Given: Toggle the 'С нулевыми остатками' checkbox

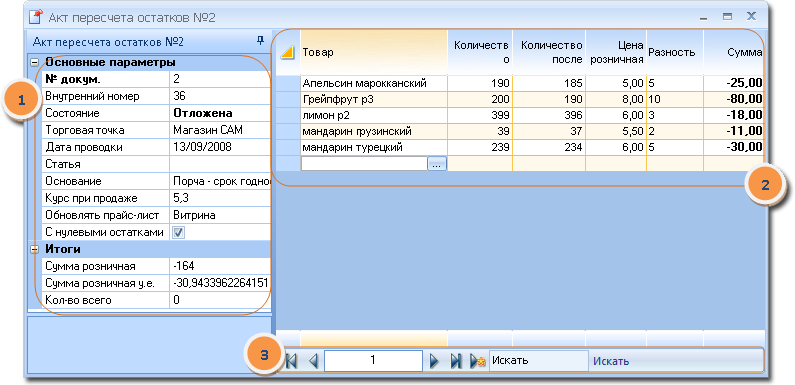Looking at the screenshot, I should pyautogui.click(x=179, y=232).
